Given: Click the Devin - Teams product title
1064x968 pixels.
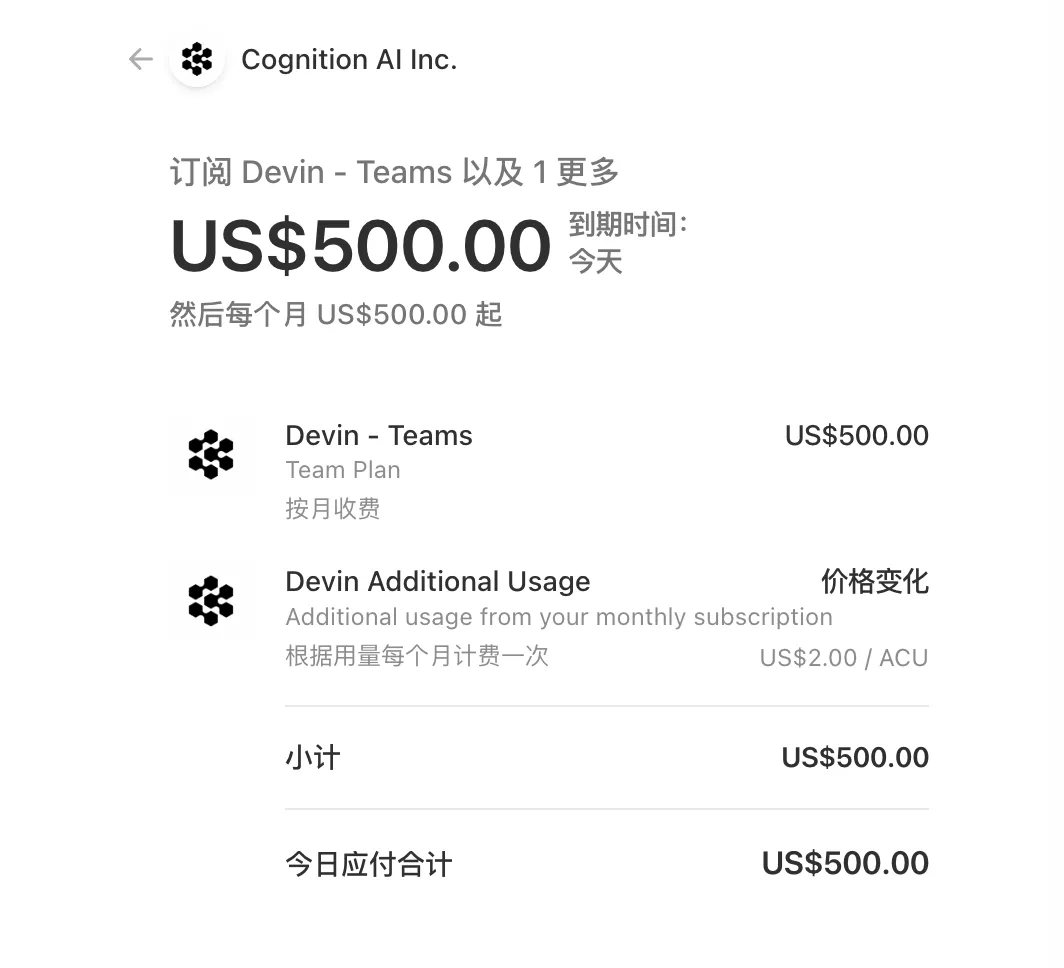Looking at the screenshot, I should [x=379, y=435].
